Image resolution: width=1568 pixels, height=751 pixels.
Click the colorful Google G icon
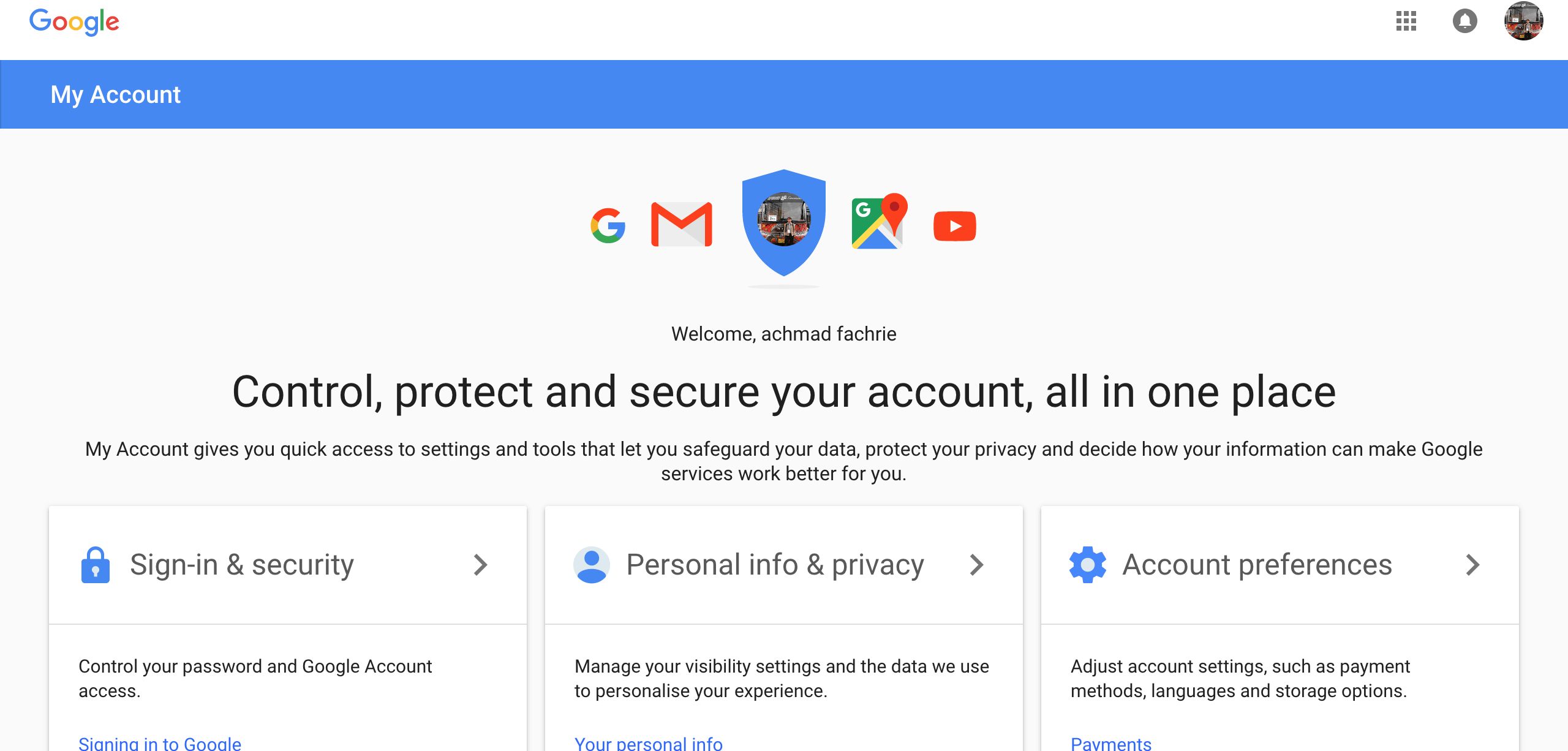(x=608, y=225)
